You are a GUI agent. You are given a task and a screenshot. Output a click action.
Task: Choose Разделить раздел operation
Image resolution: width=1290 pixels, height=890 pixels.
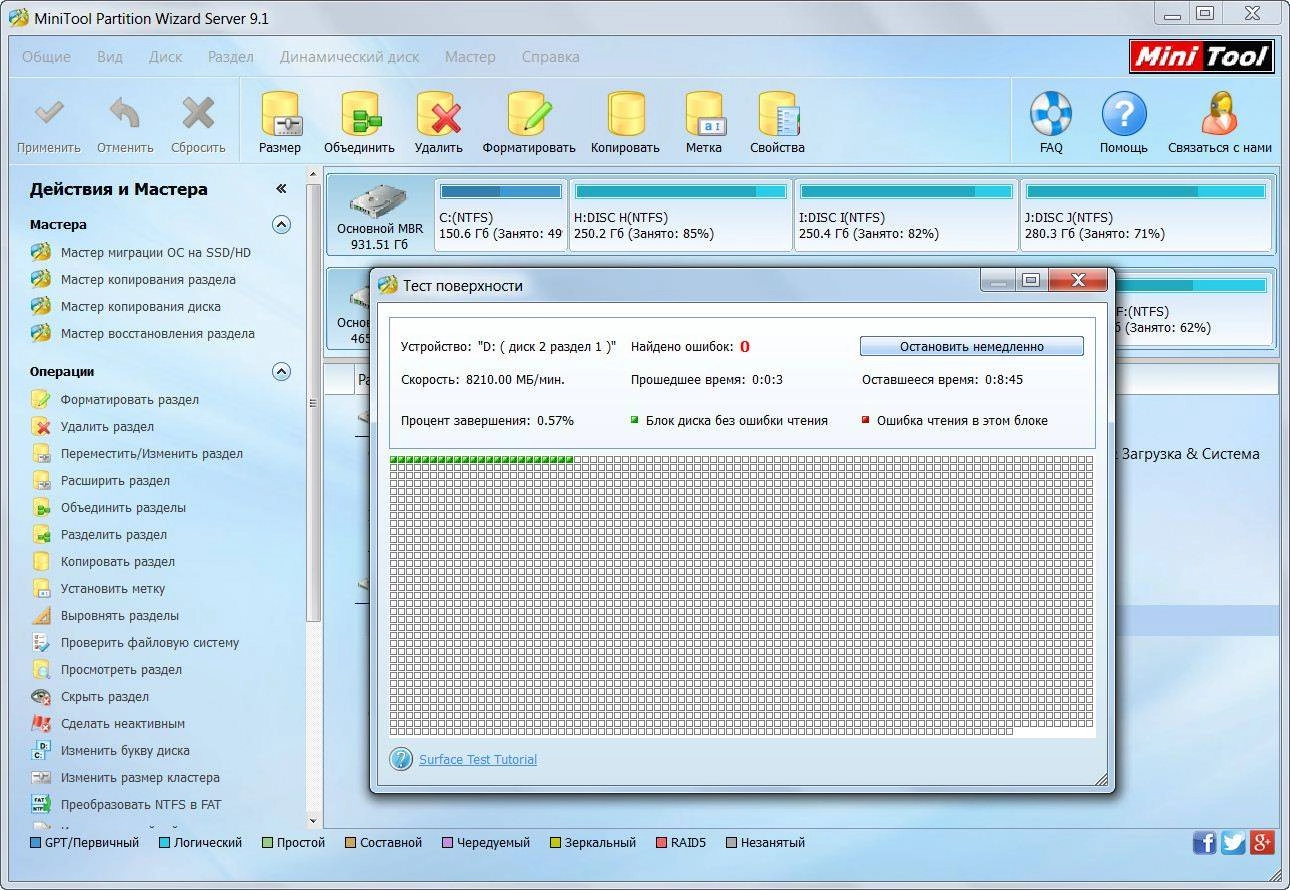pos(113,534)
